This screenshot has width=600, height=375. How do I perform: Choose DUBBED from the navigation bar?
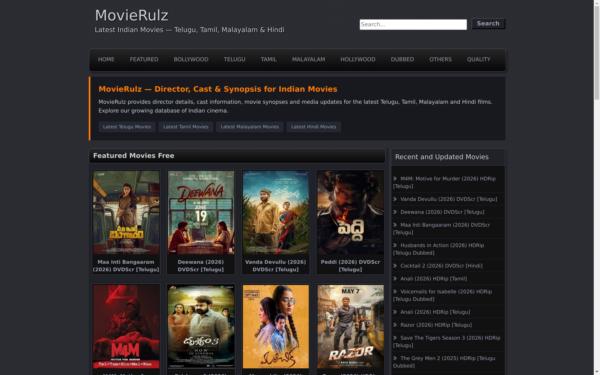pyautogui.click(x=402, y=59)
